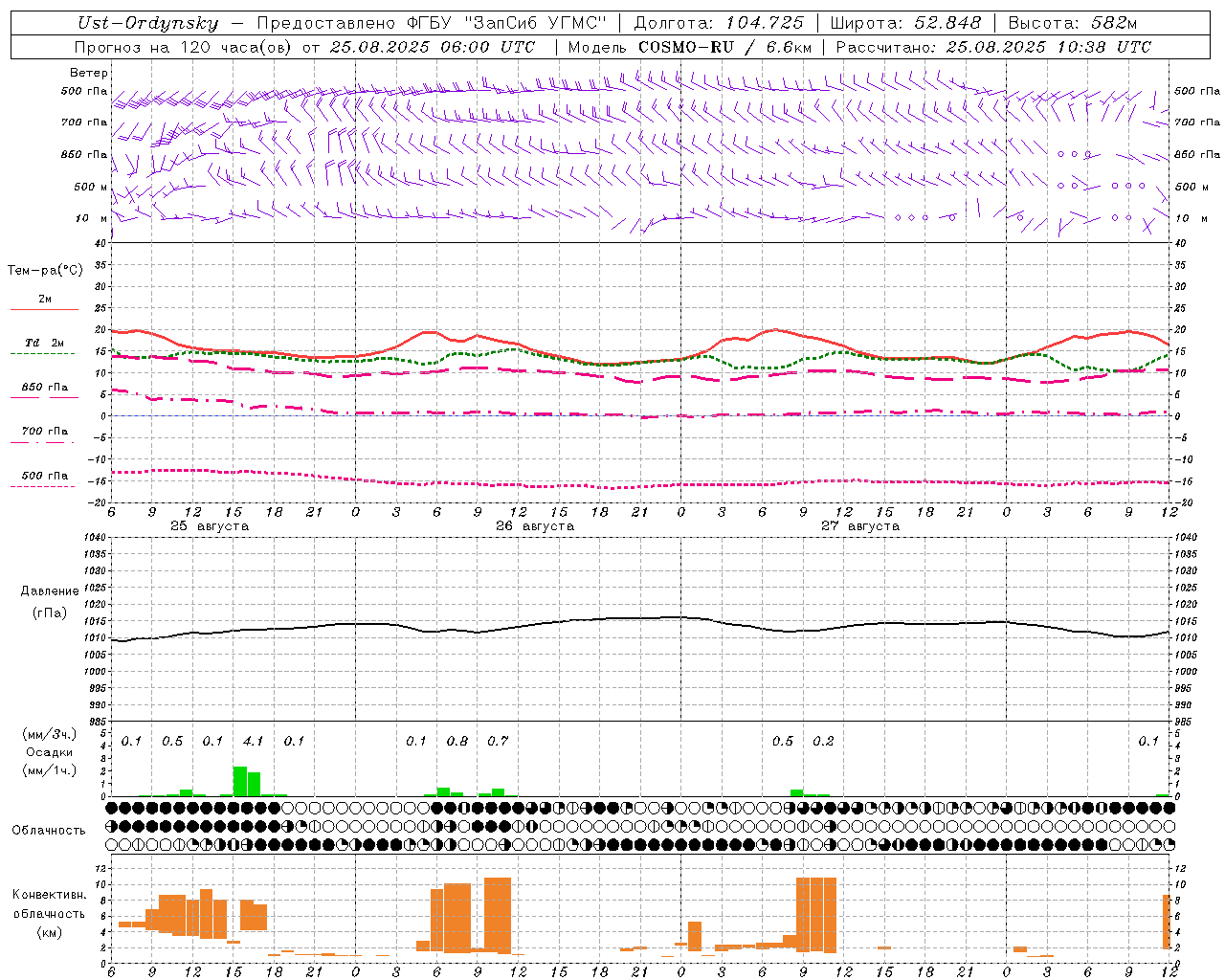Screen dimensions: 1225x980
Task: Click "Рассчитано: 25.08.2025 10:38 UTC" text
Action: [x=993, y=47]
